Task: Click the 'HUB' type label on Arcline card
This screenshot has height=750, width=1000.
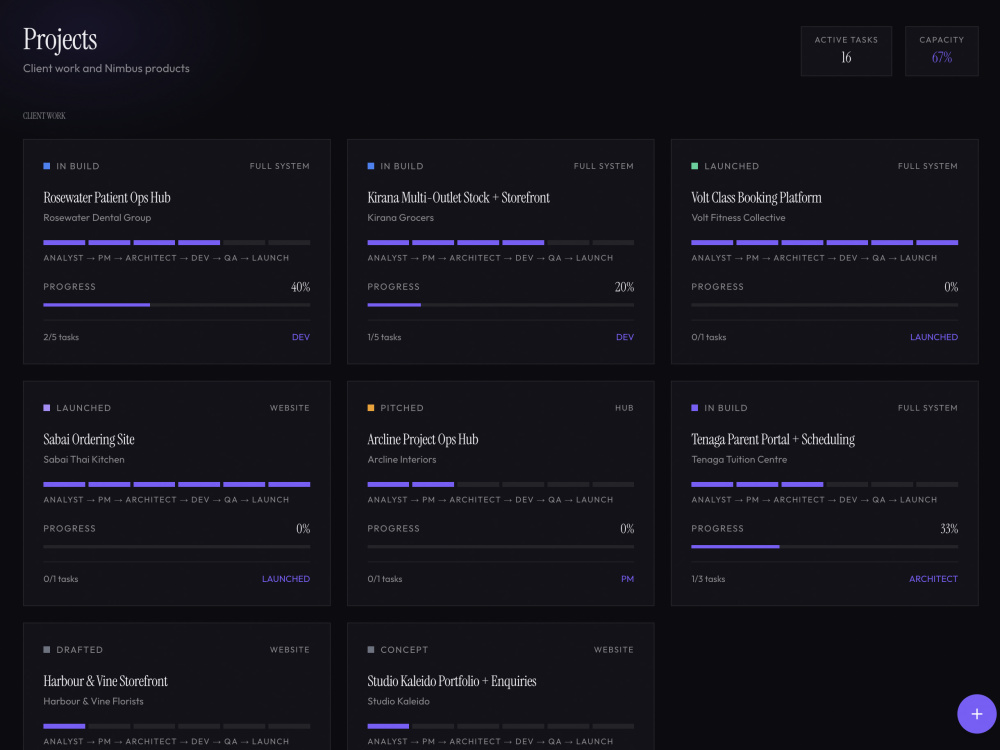Action: coord(624,408)
